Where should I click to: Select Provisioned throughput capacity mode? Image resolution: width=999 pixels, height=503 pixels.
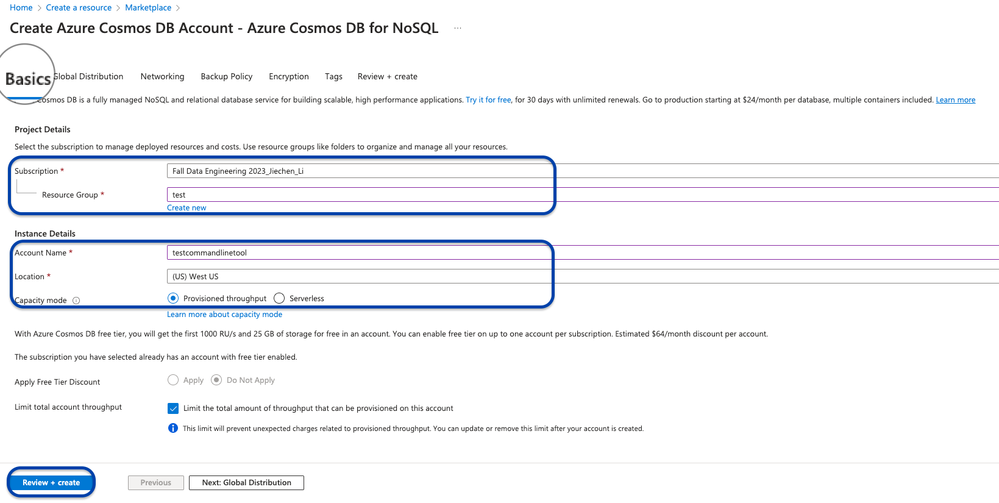(173, 298)
